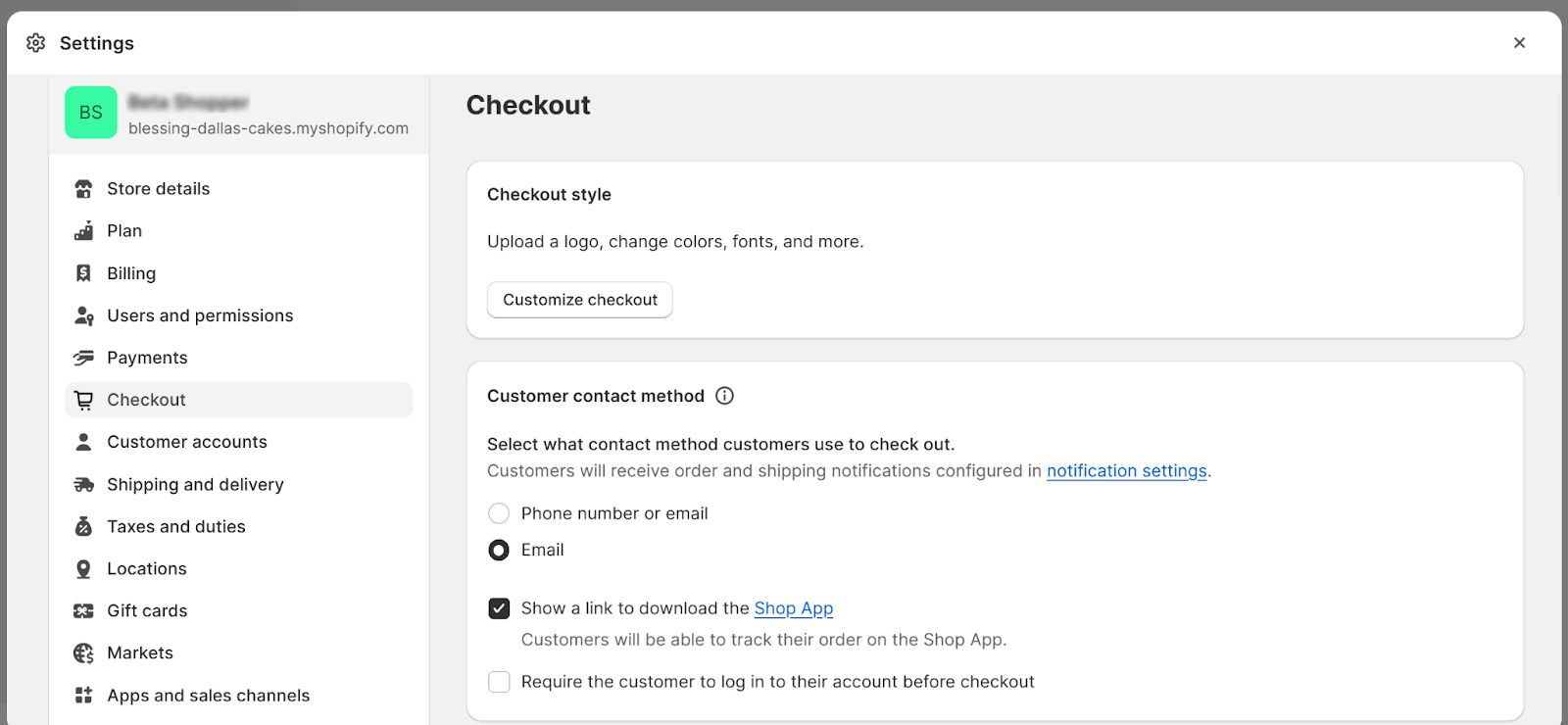Open Markets settings page
This screenshot has height=725, width=1568.
point(140,652)
